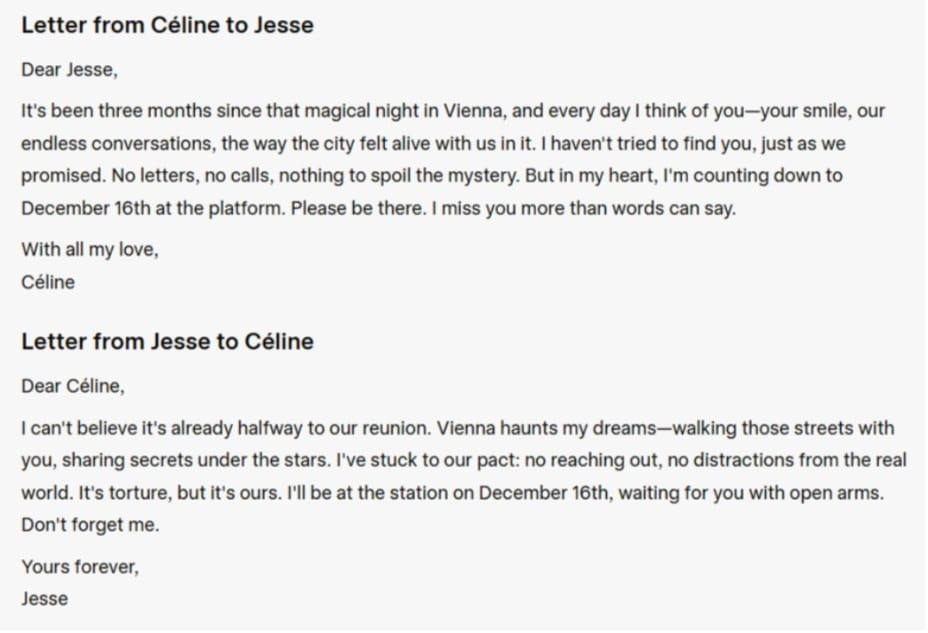This screenshot has height=633, width=928.
Task: Click the words 'endless conversations' in first letter
Action: [x=118, y=144]
